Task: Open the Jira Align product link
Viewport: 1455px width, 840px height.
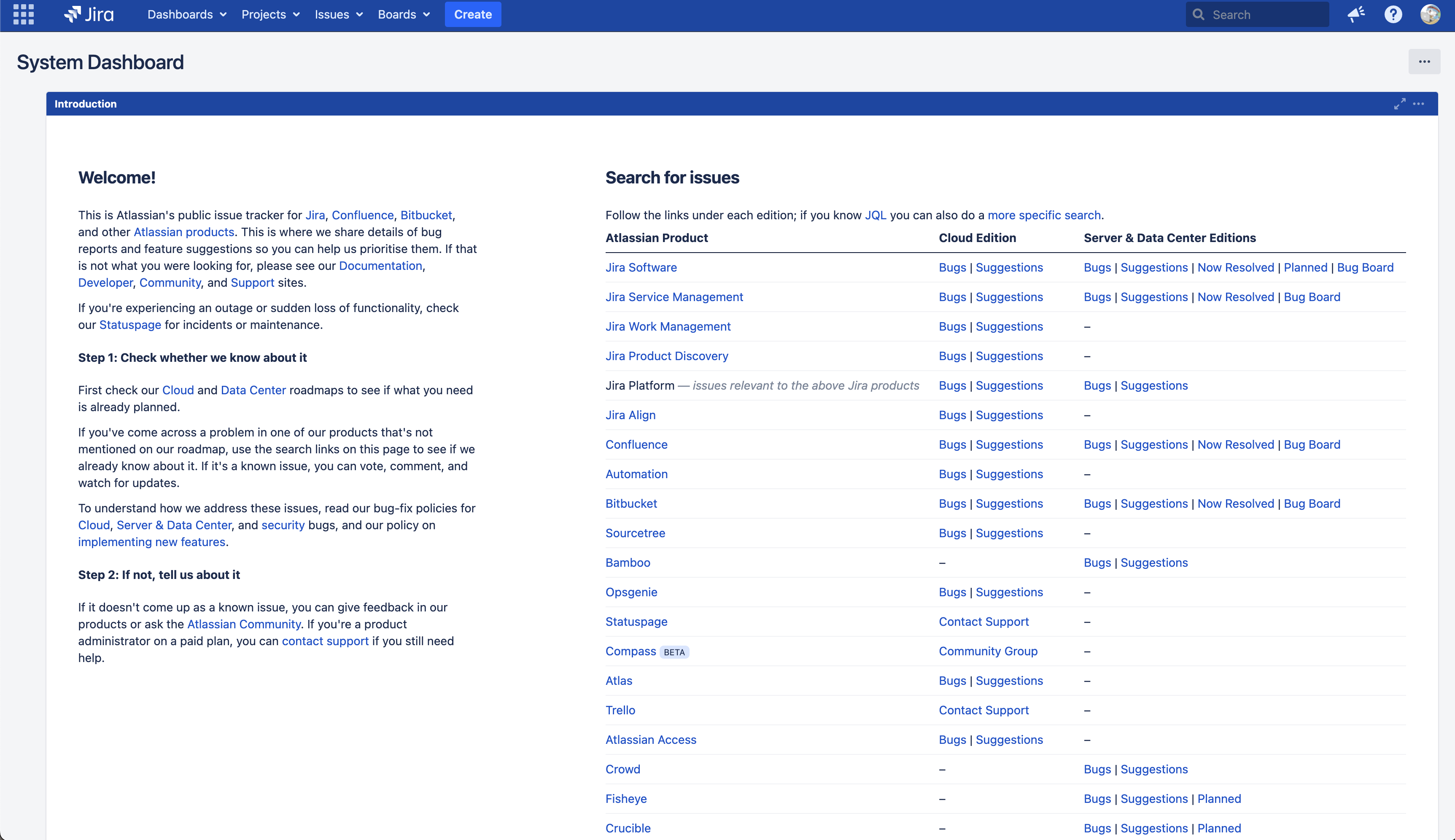Action: coord(630,415)
